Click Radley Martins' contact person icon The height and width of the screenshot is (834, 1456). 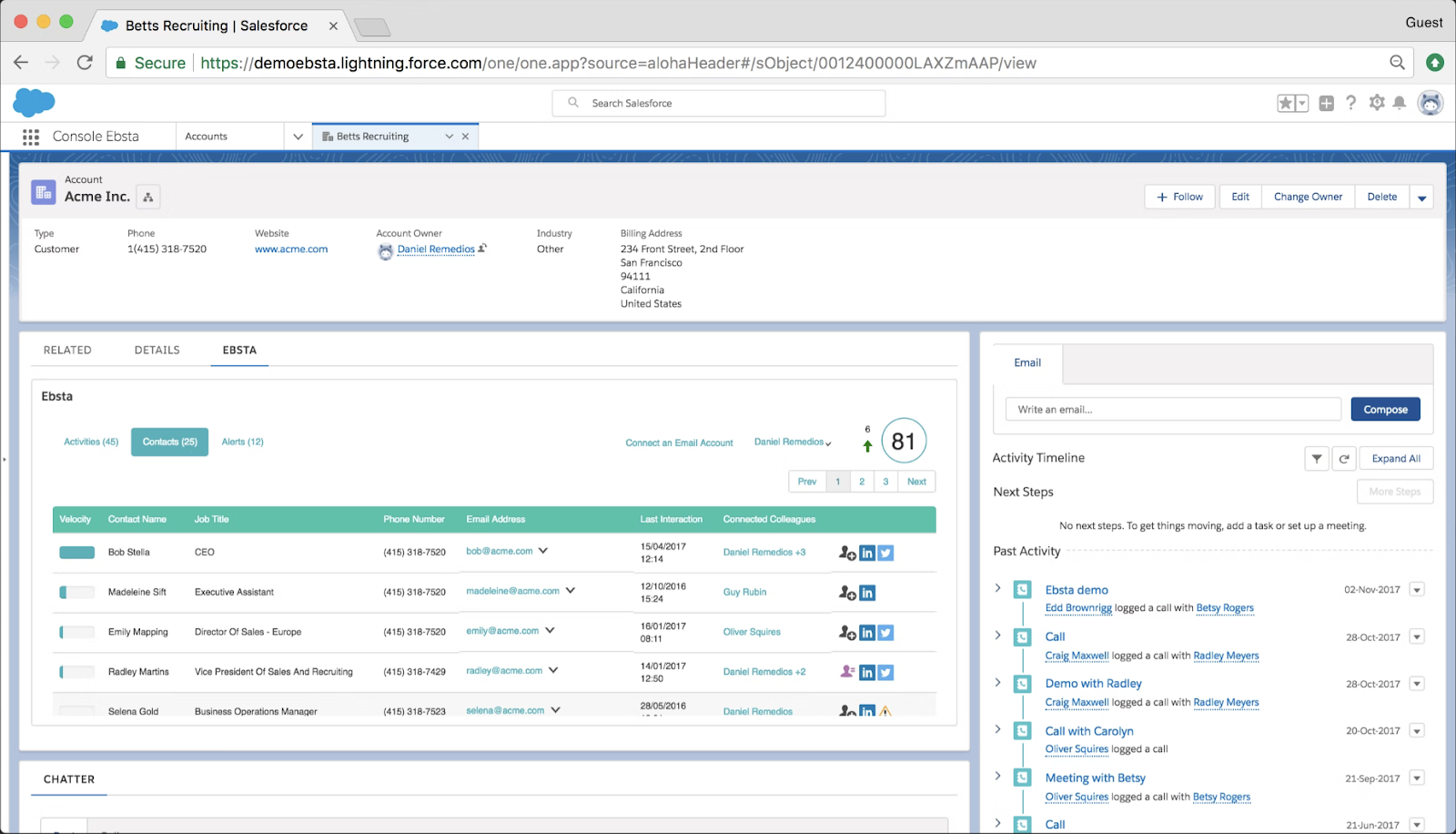[x=847, y=672]
